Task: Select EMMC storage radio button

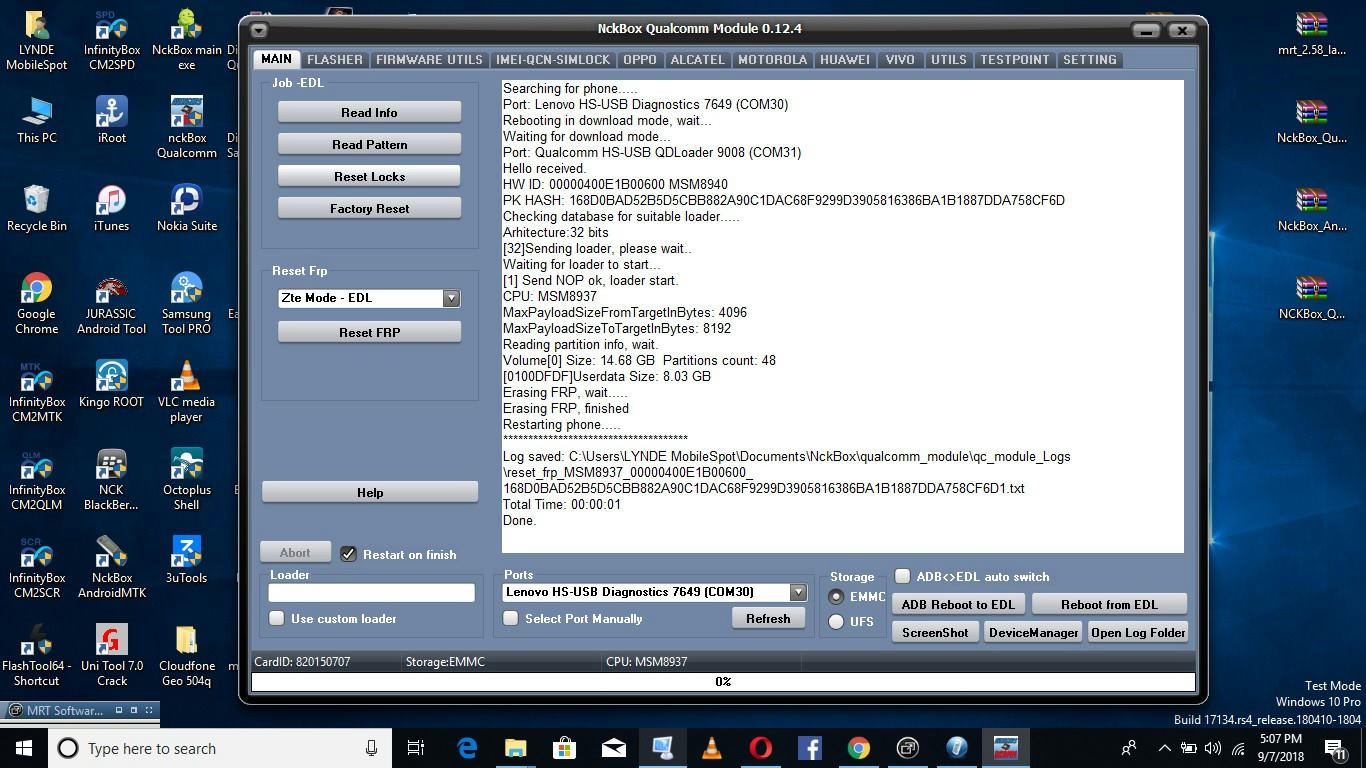Action: pos(836,596)
